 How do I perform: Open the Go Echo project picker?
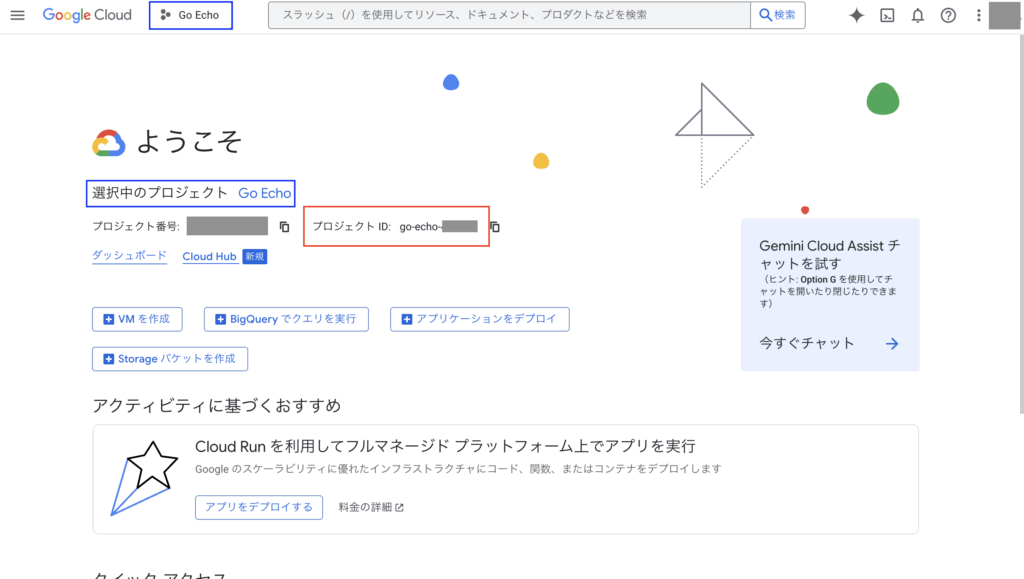[190, 16]
